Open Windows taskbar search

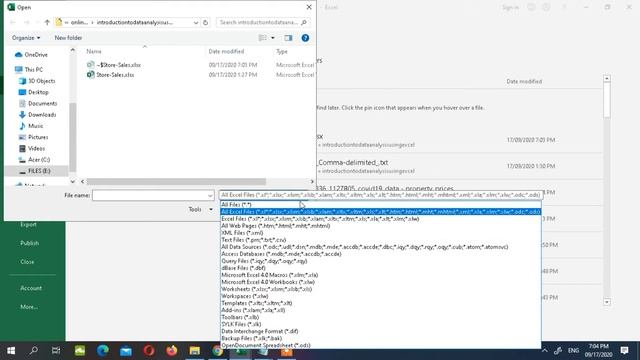click(33, 351)
